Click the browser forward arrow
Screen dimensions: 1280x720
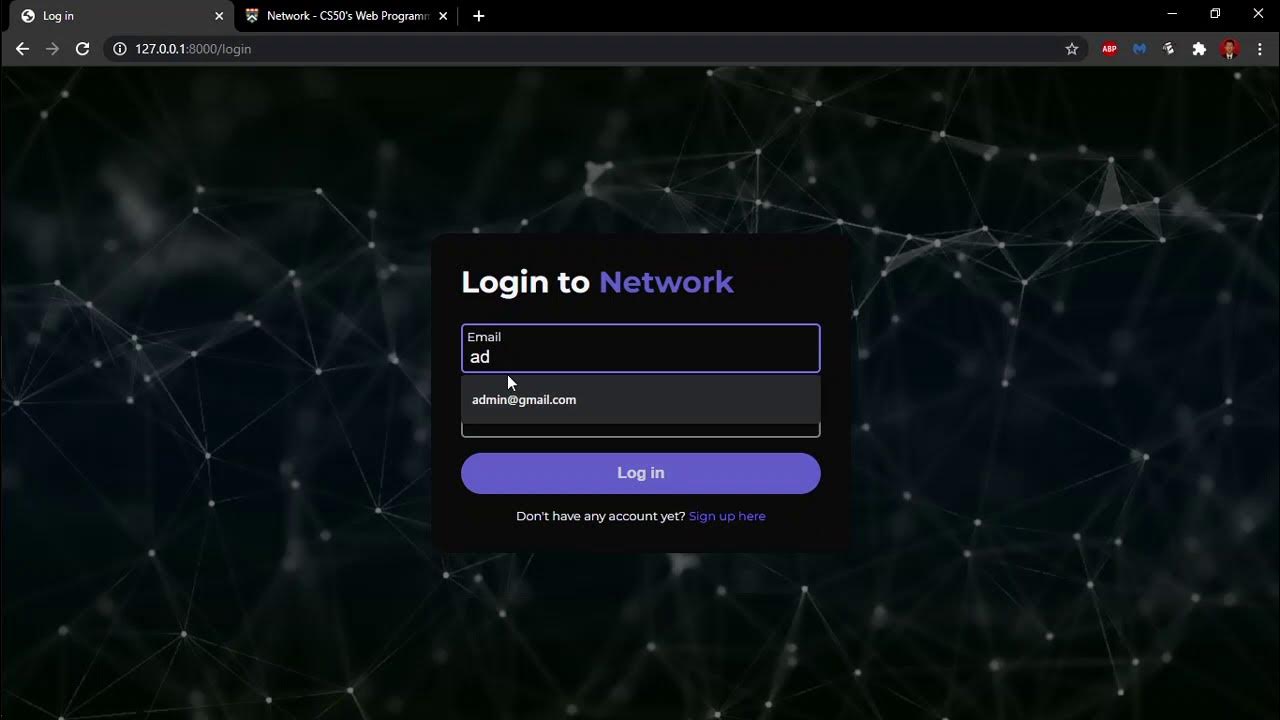(x=52, y=49)
